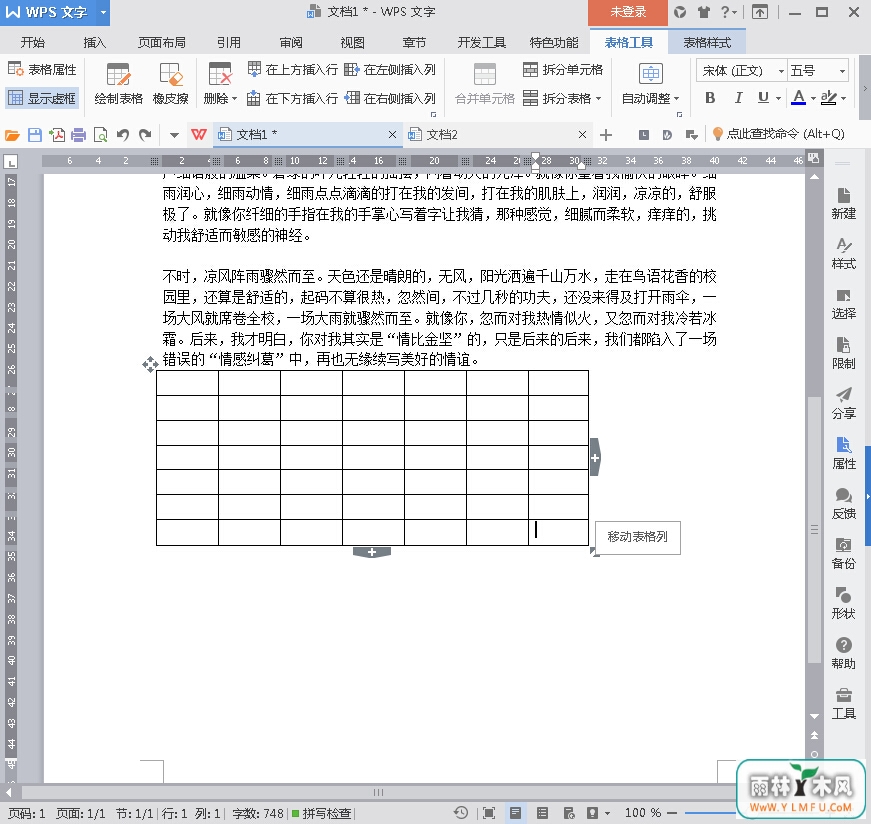The image size is (871, 824).
Task: Switch to the Insert (插入) ribbon tab
Action: coord(95,43)
